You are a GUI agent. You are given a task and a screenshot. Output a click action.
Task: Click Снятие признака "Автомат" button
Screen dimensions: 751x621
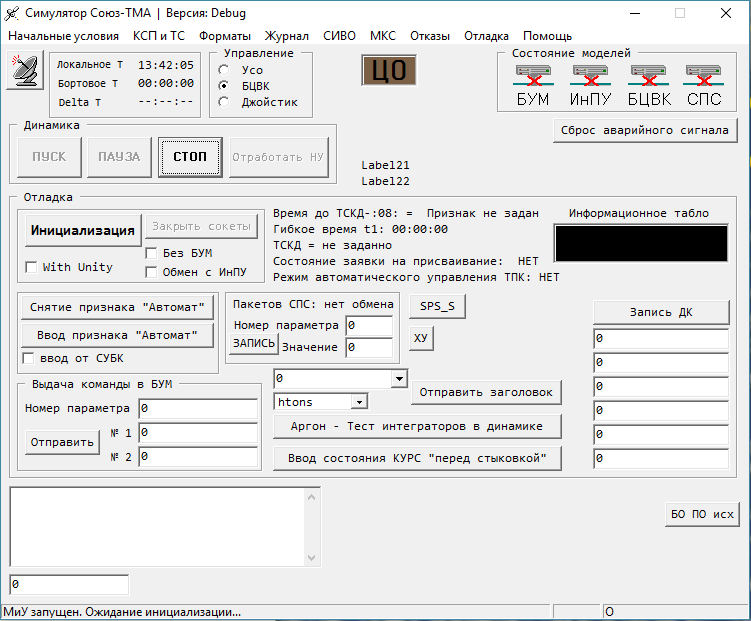tap(117, 307)
